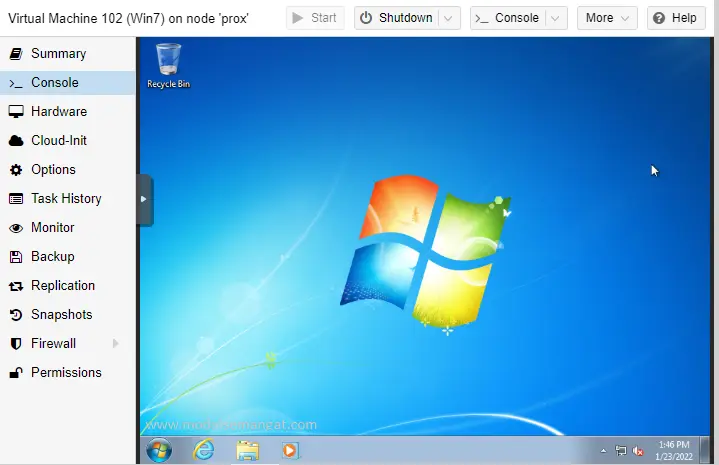Open the Options section
This screenshot has height=465, width=719.
(67, 170)
